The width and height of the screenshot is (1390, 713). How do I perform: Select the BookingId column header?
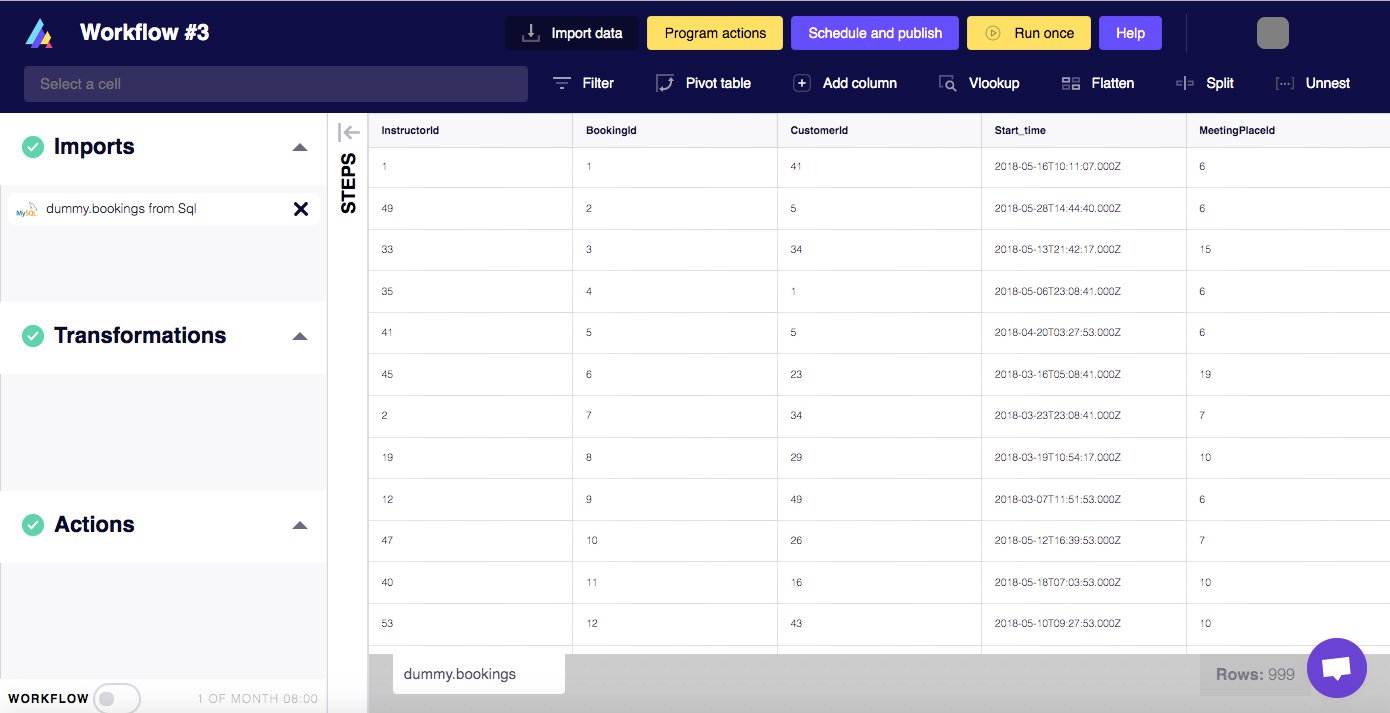[675, 130]
